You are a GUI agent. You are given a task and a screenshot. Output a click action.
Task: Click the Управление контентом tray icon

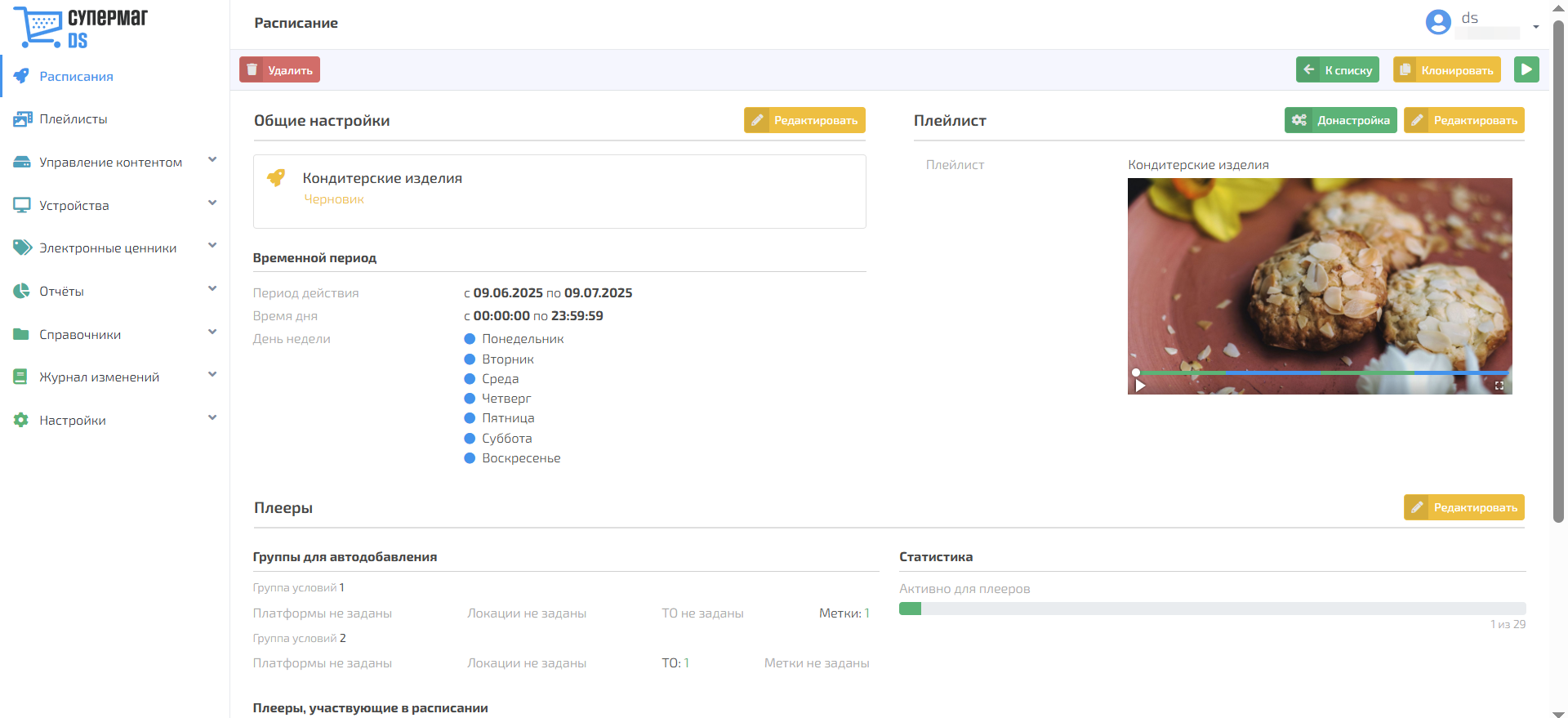point(22,163)
